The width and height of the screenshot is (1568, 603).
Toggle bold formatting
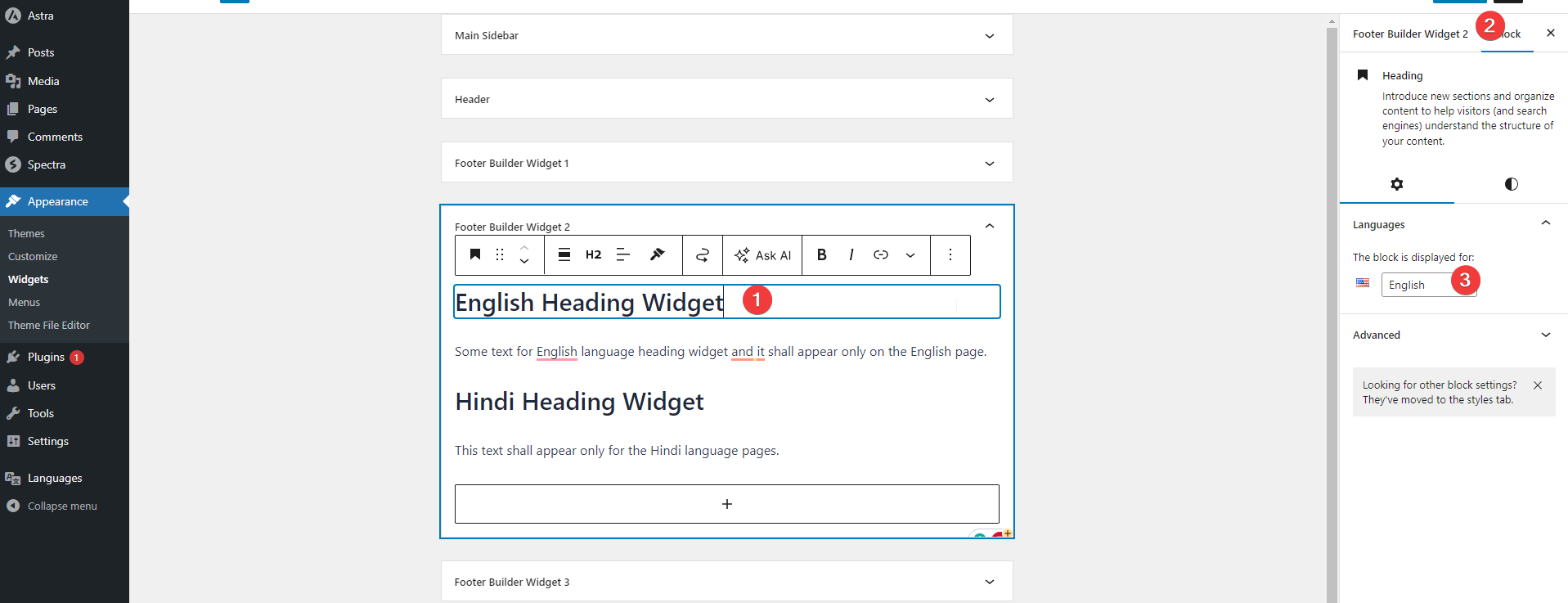click(x=822, y=254)
